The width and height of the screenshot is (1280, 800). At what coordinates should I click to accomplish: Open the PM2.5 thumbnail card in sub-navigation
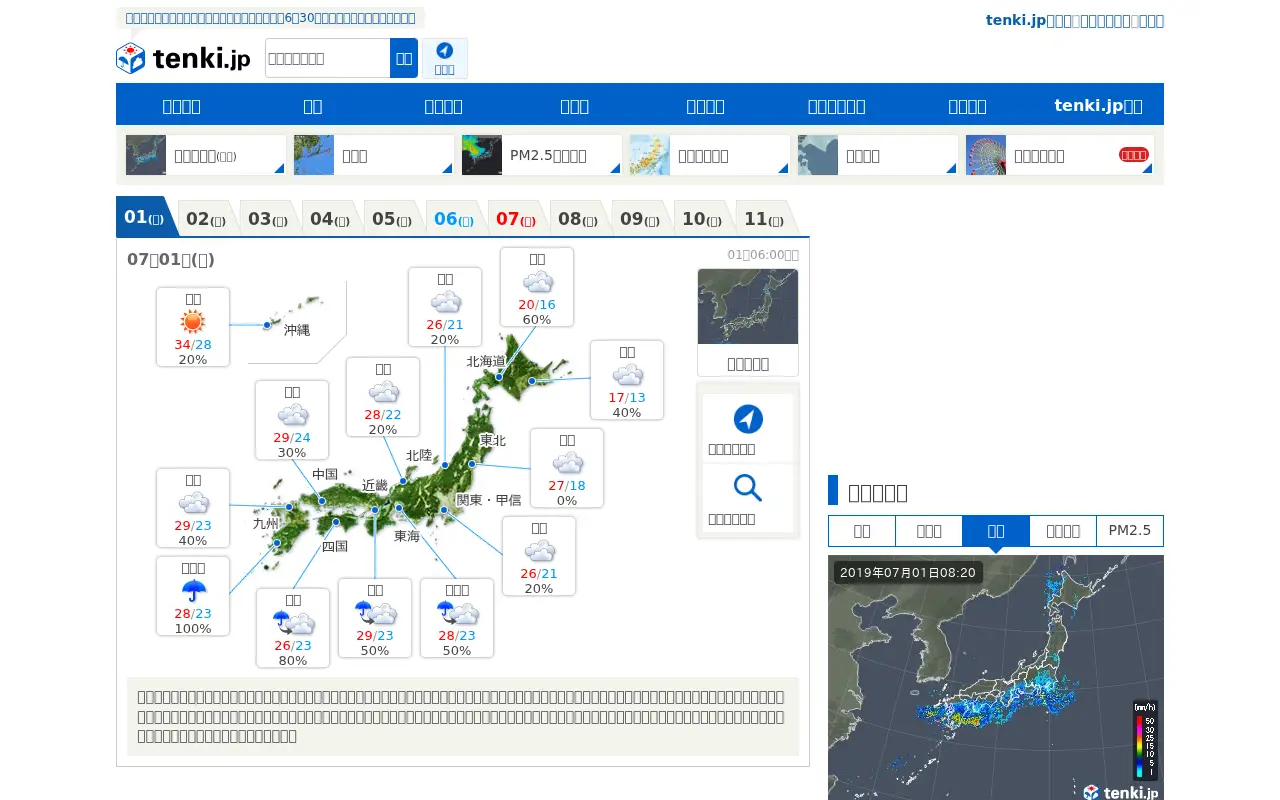click(x=542, y=155)
